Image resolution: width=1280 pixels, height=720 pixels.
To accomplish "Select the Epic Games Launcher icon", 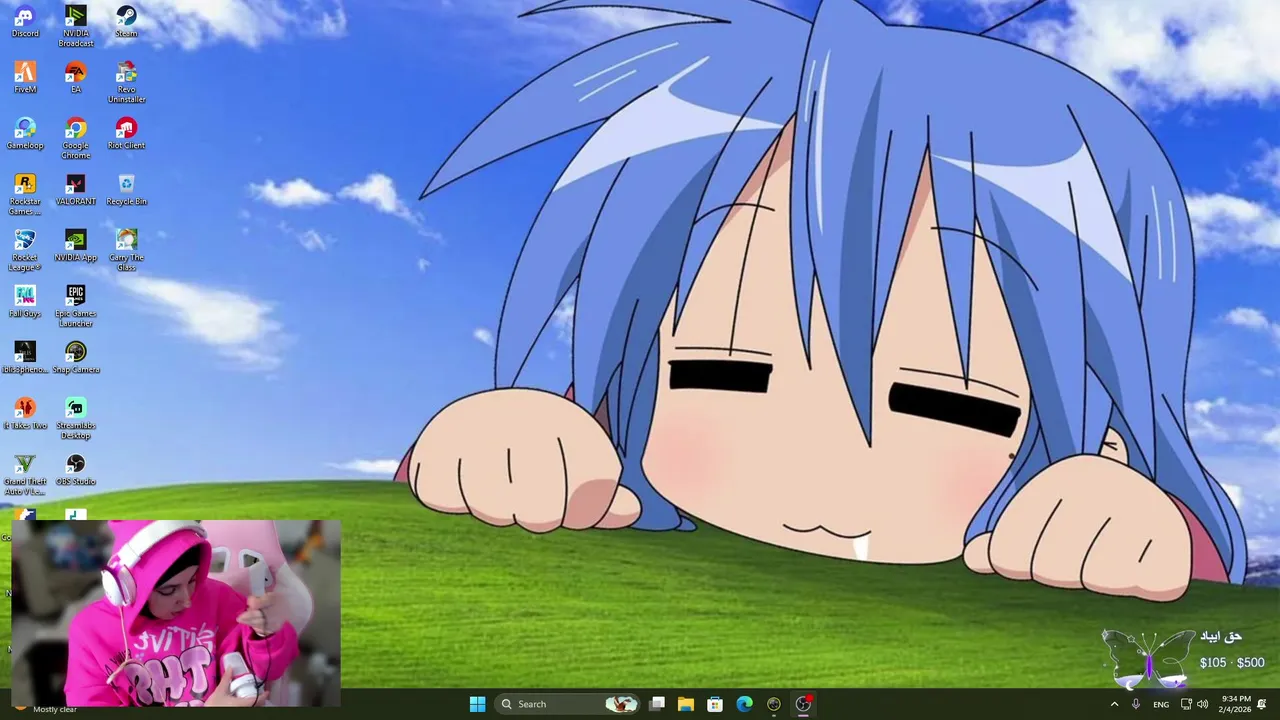I will [x=76, y=307].
